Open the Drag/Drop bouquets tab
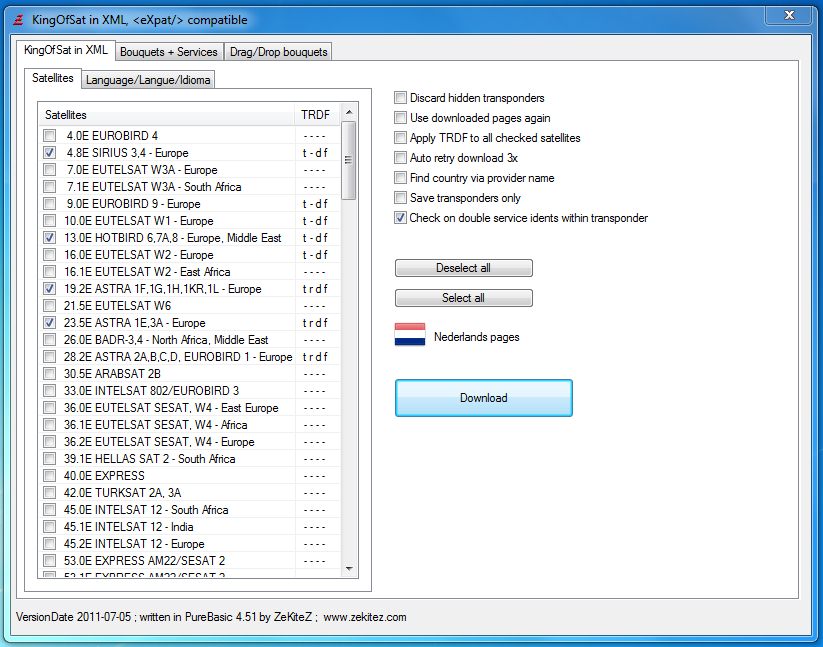This screenshot has width=823, height=647. 278,52
